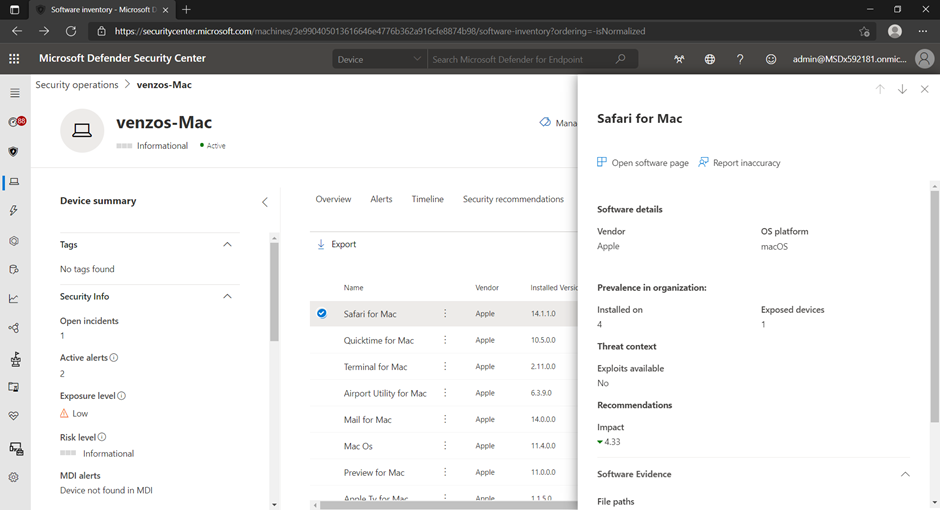Click Export in the software inventory
This screenshot has height=510, width=940.
336,244
